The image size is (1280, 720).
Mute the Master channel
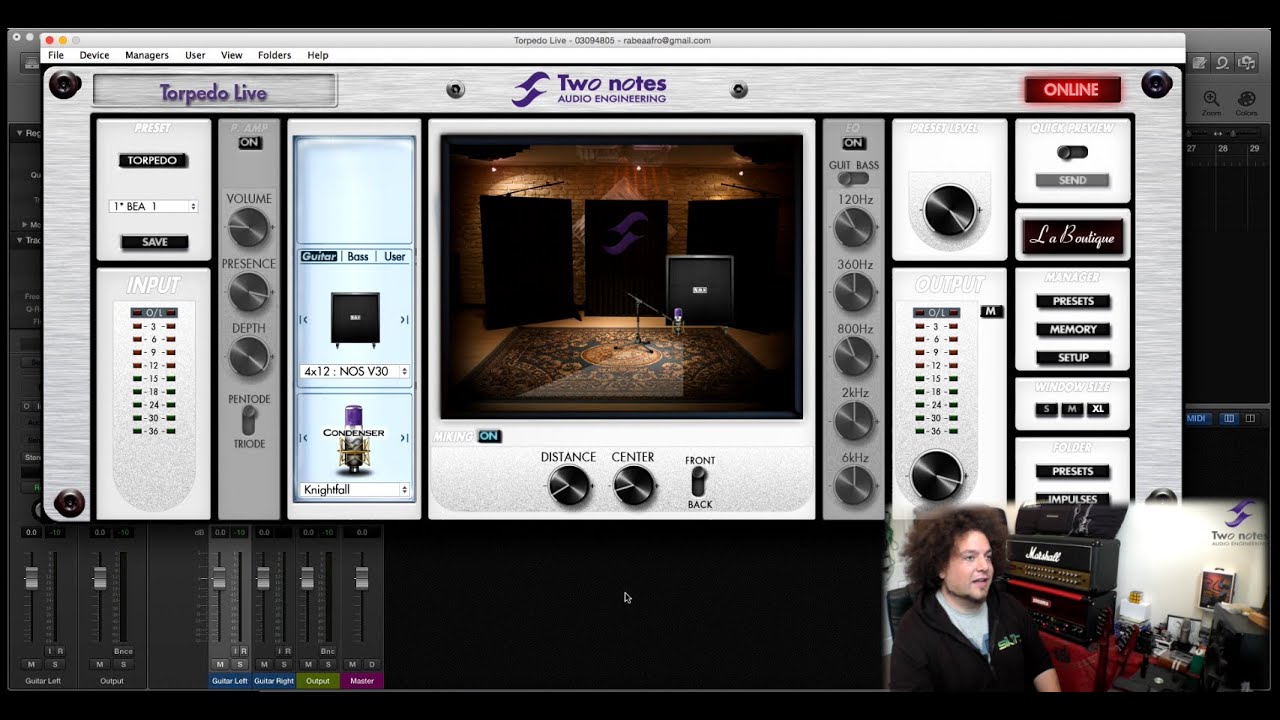click(352, 664)
